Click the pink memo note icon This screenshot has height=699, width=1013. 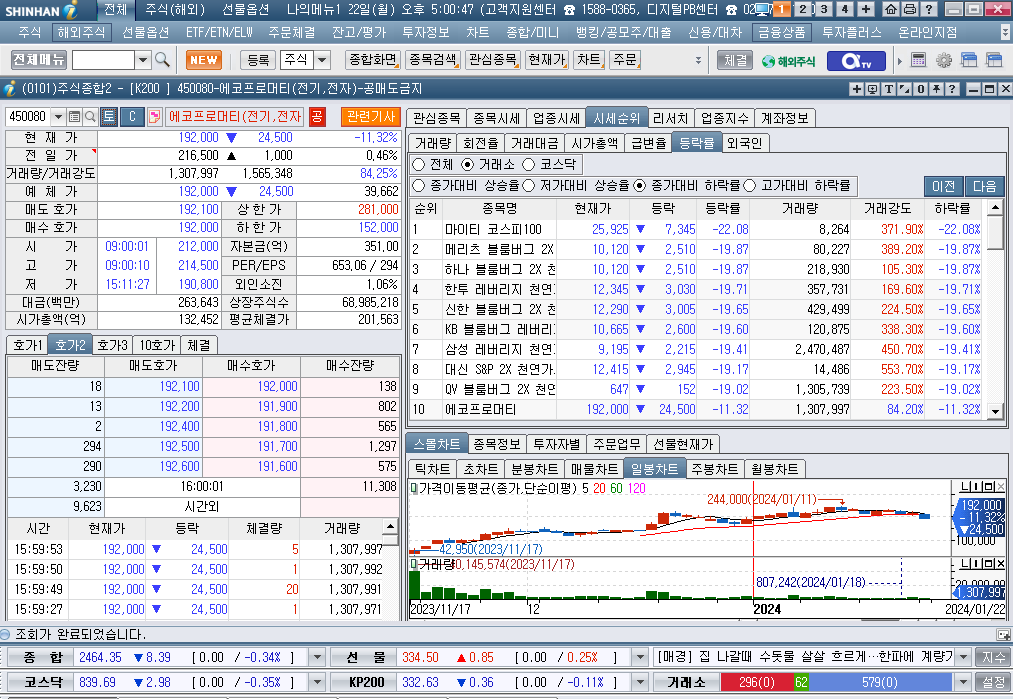(x=155, y=116)
